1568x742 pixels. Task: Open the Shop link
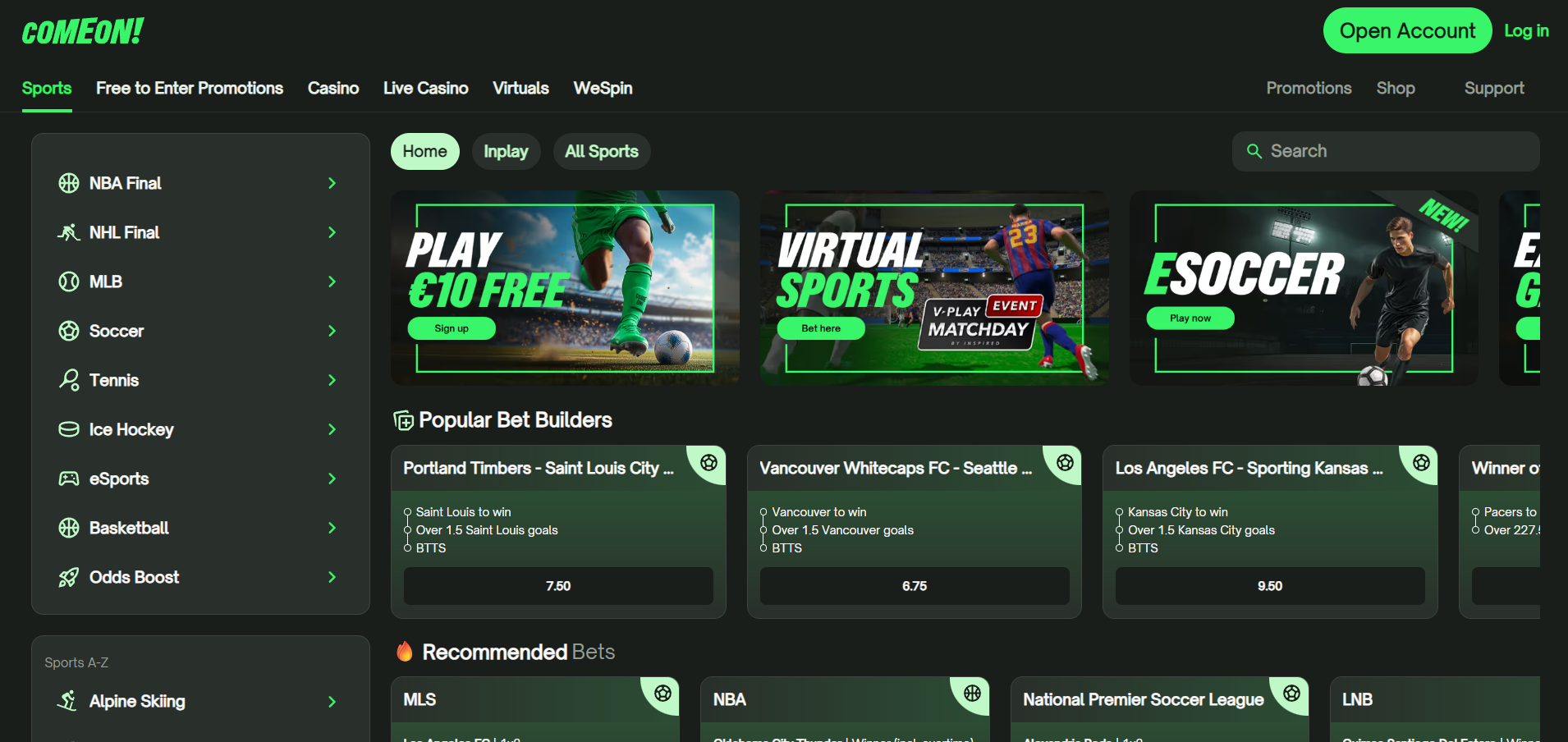1396,88
